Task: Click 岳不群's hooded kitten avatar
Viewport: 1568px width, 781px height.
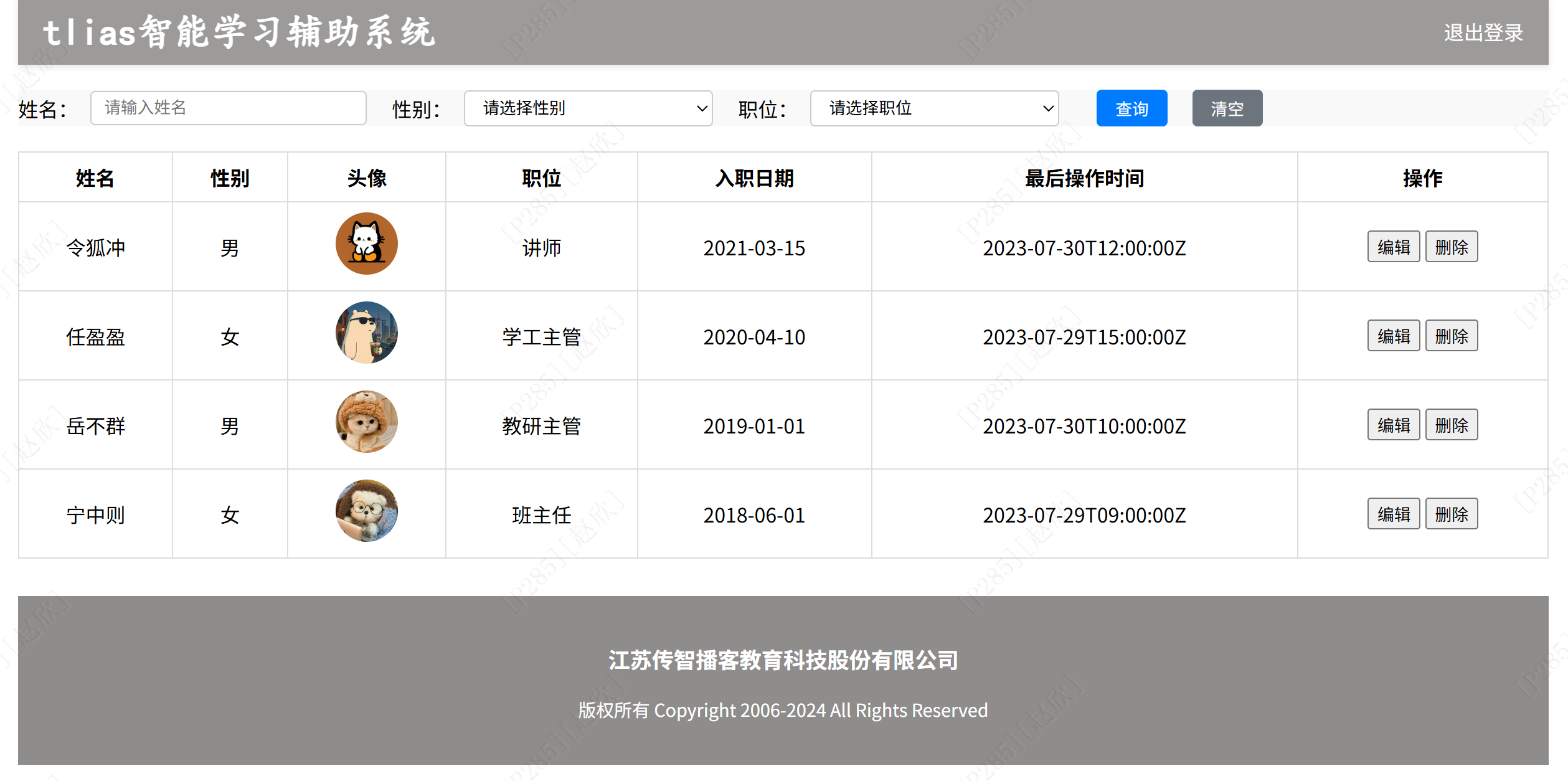Action: tap(366, 422)
